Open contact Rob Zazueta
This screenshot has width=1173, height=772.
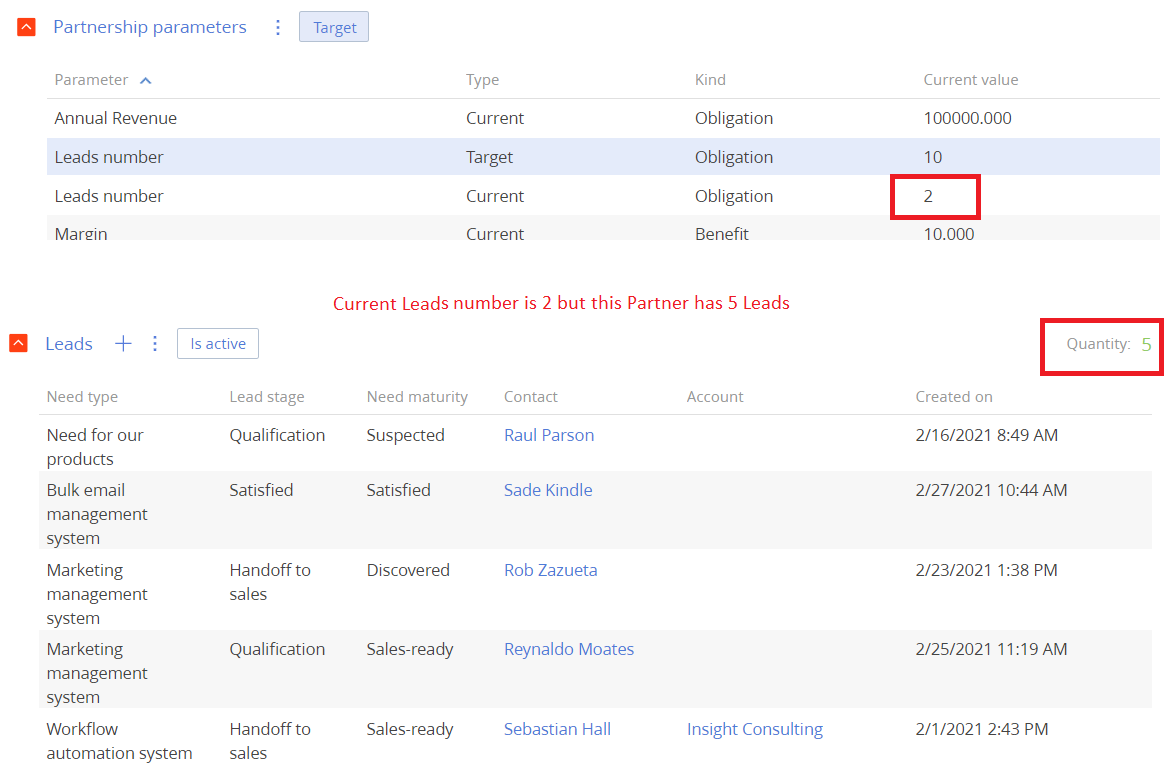tap(551, 570)
